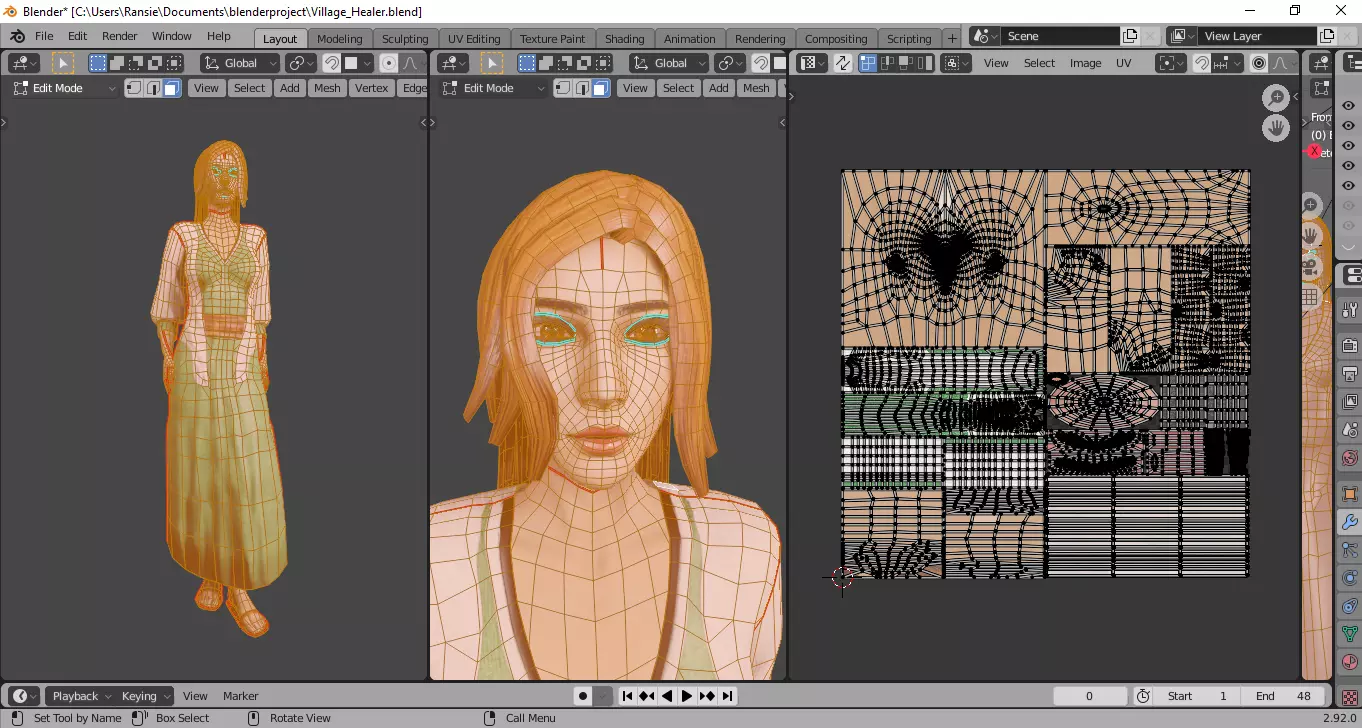
Task: Select face select mode in left viewport
Action: (171, 88)
